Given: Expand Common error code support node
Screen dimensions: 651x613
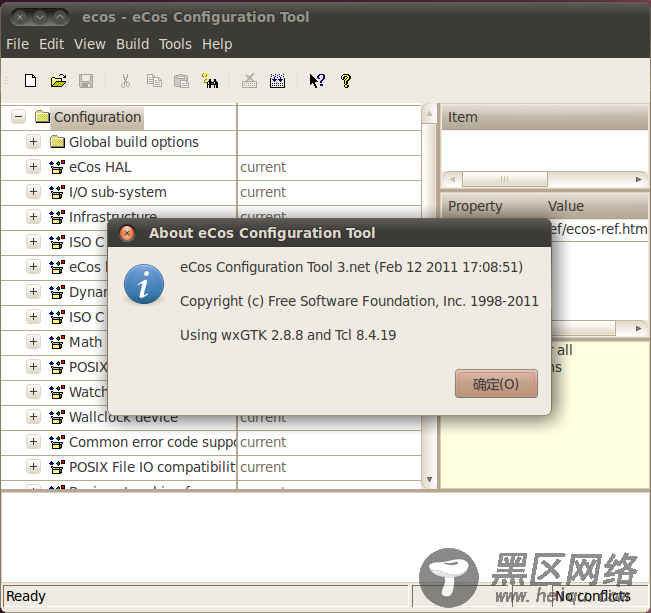Looking at the screenshot, I should pos(33,441).
